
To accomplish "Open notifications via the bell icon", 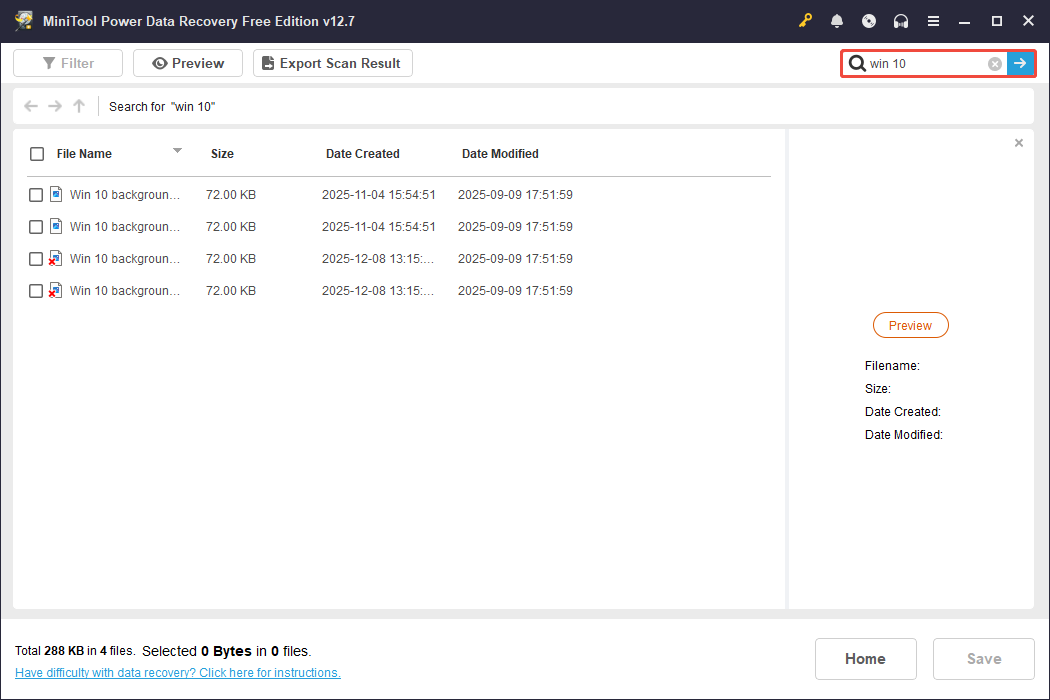I will (837, 20).
